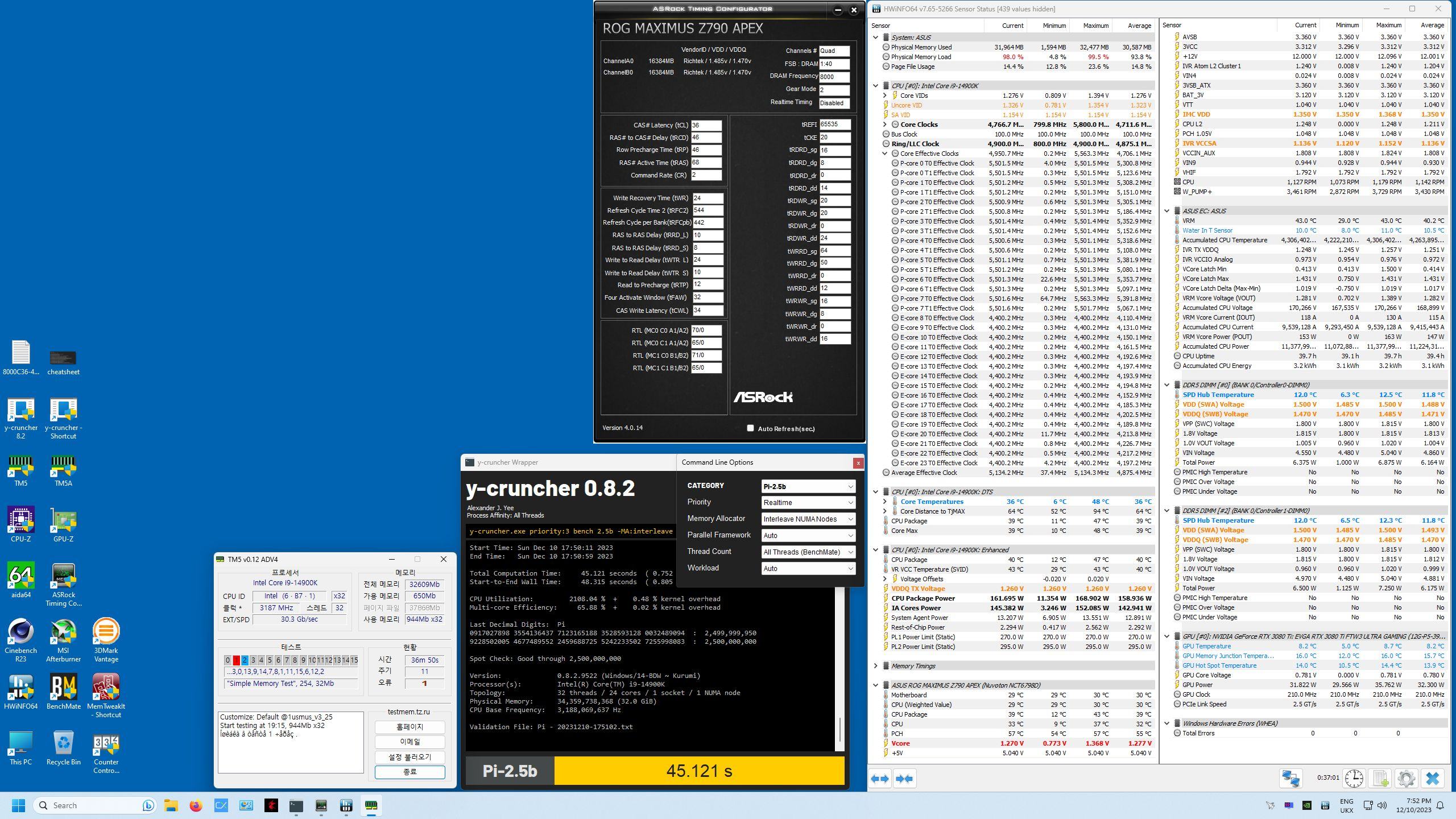Image resolution: width=1456 pixels, height=819 pixels.
Task: Select test 2 box in TM5
Action: (245, 660)
